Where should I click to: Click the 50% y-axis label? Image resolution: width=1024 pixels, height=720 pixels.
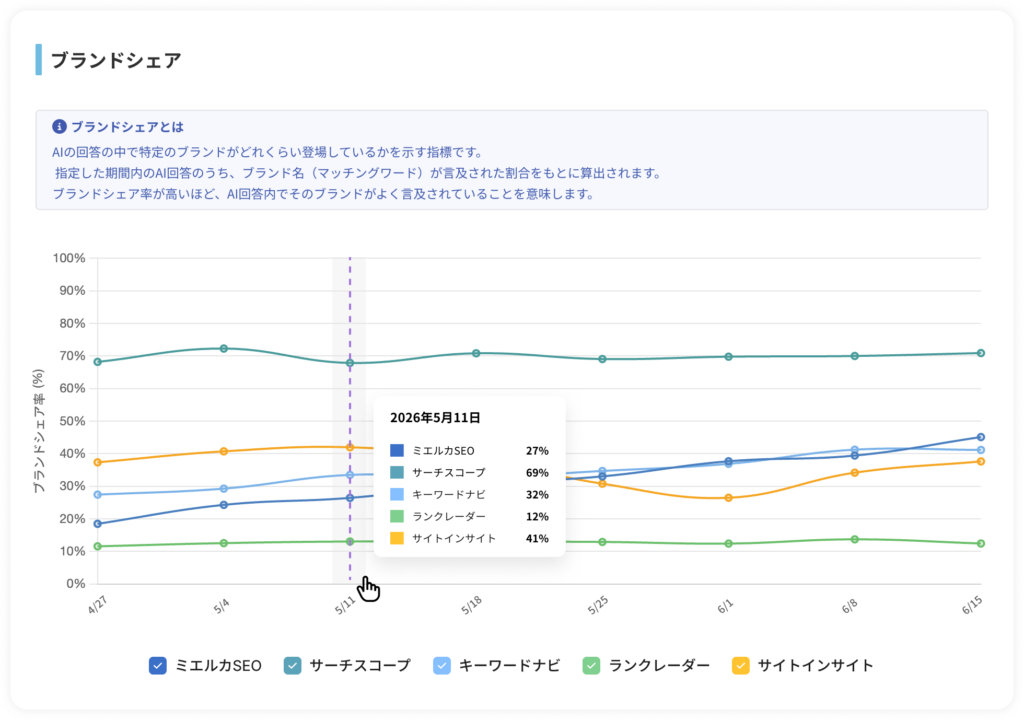click(72, 421)
